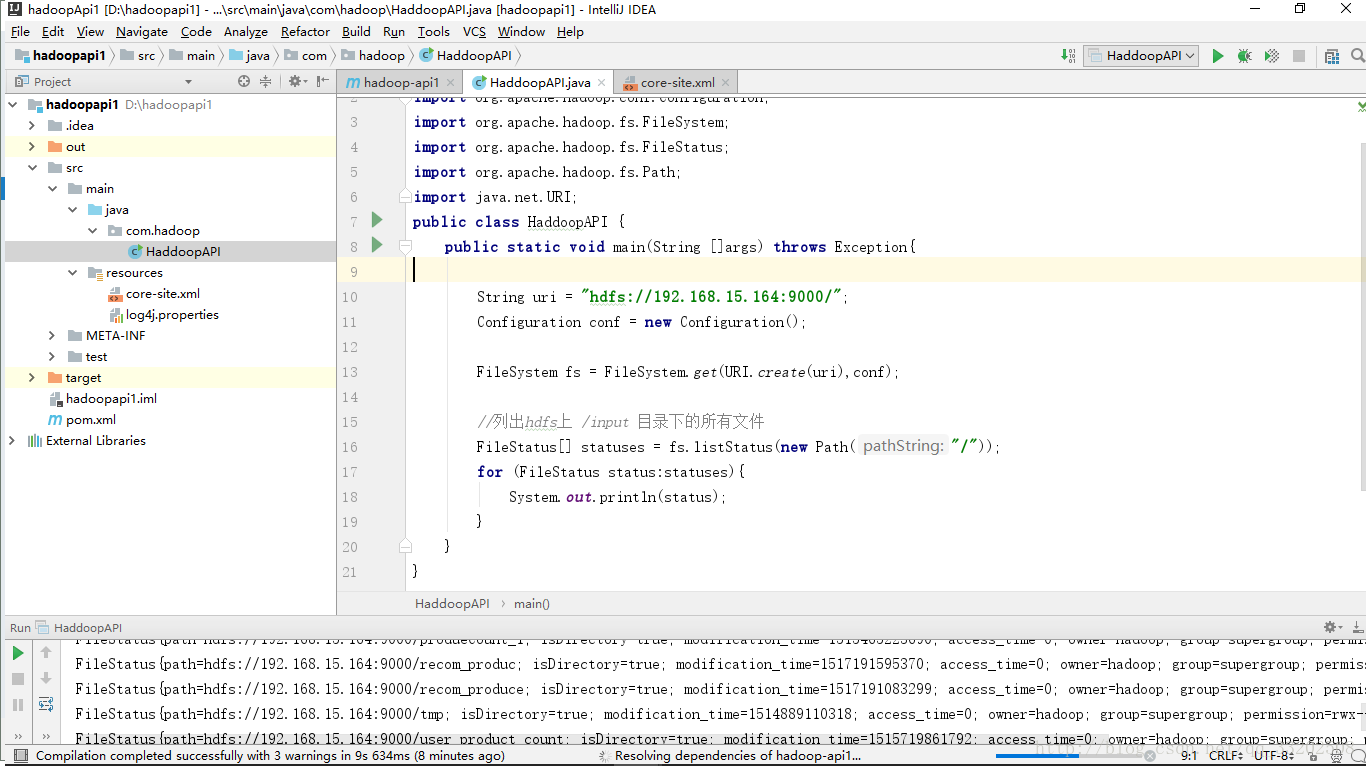Click gutter run icon beside main method
The width and height of the screenshot is (1366, 768).
tap(377, 245)
